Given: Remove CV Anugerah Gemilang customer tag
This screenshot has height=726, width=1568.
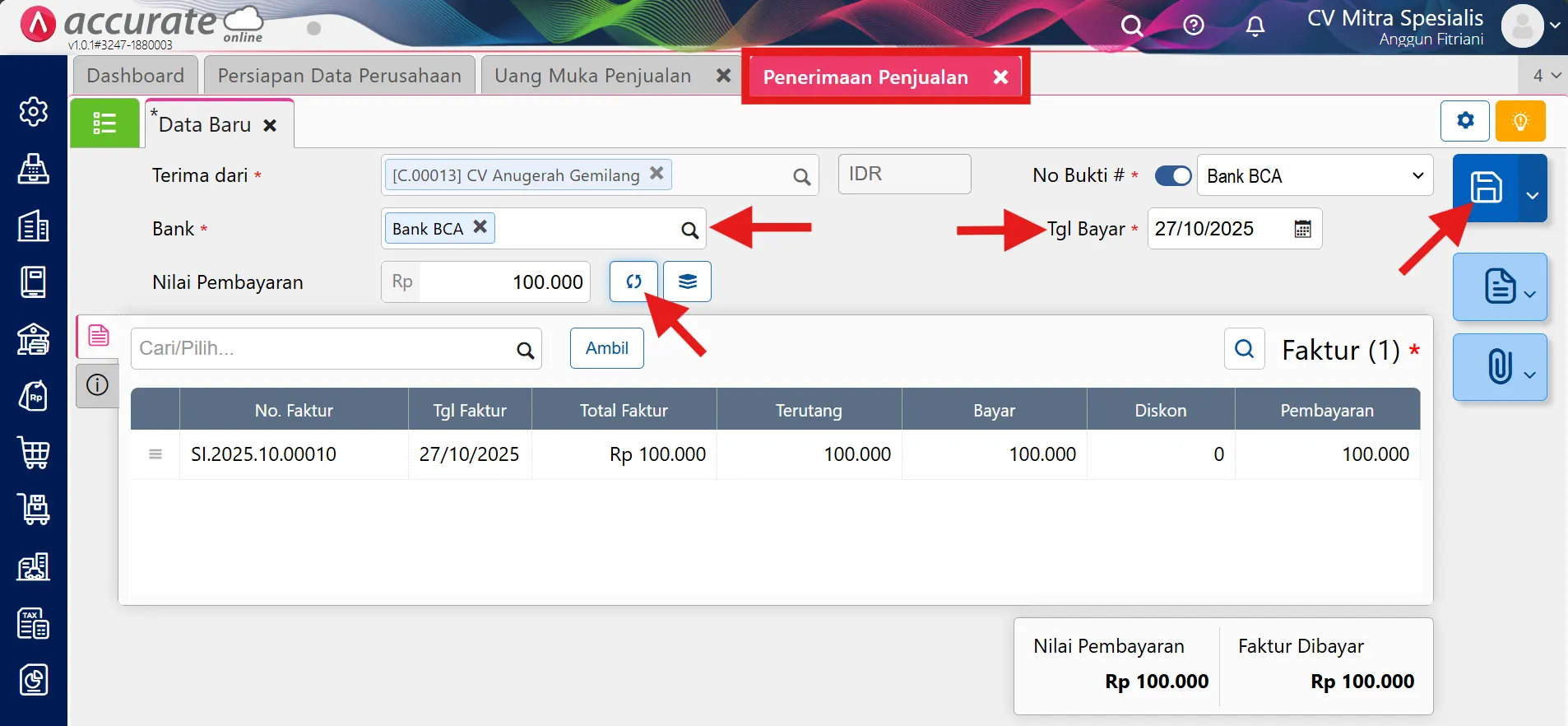Looking at the screenshot, I should 656,174.
